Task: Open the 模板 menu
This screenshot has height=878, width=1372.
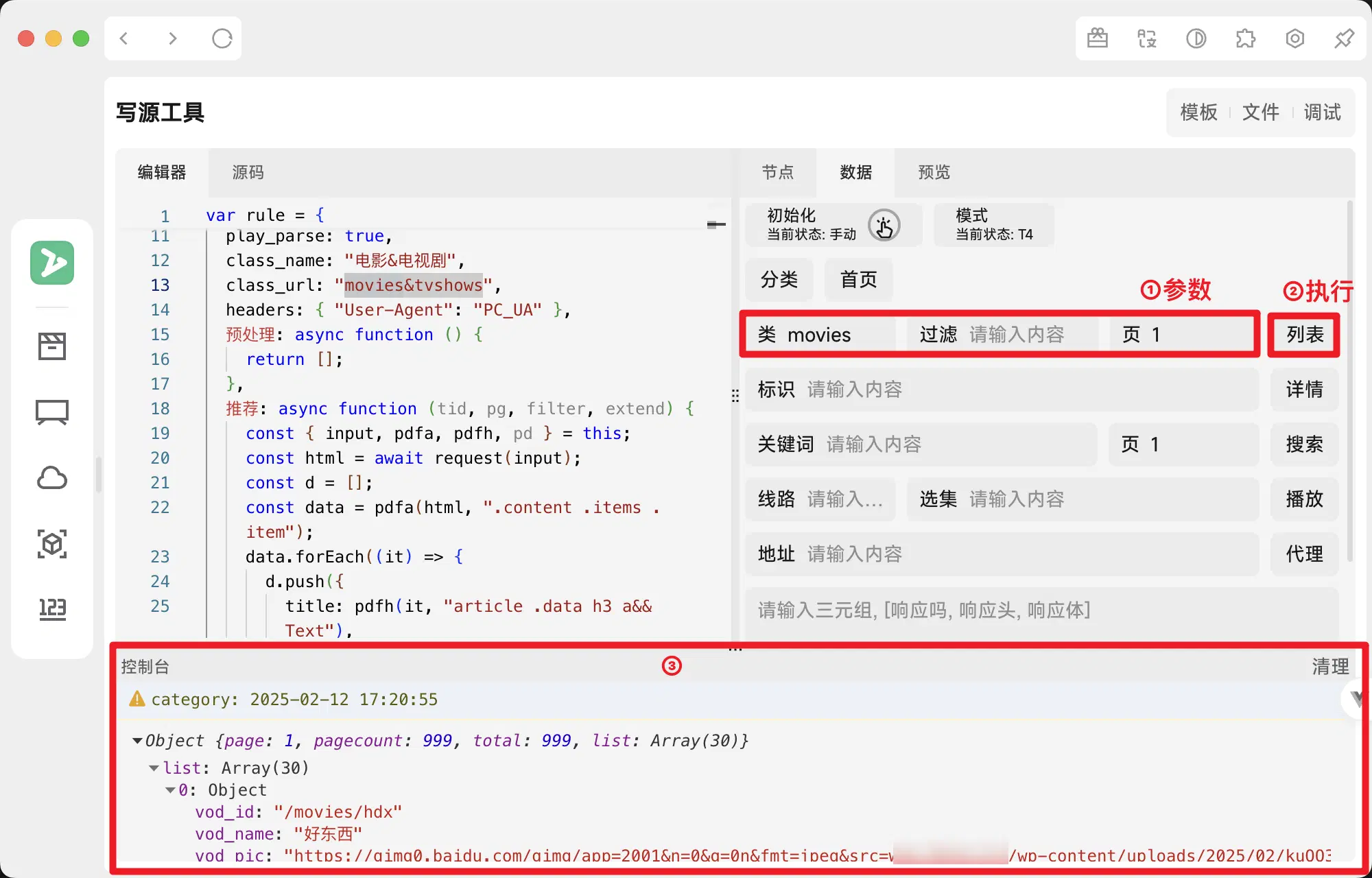Action: [1199, 112]
